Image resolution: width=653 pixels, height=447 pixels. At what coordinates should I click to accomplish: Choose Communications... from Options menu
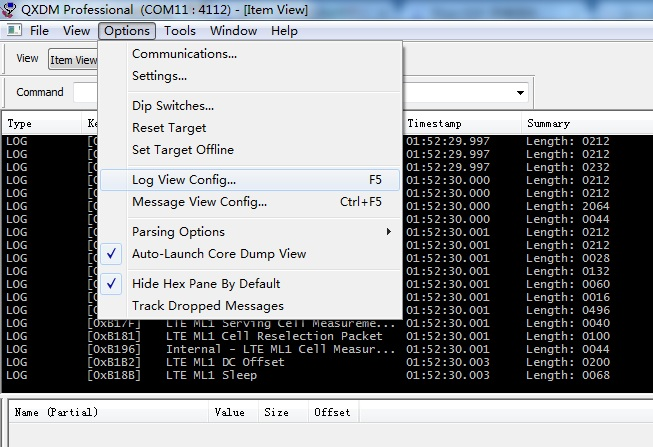pyautogui.click(x=250, y=54)
